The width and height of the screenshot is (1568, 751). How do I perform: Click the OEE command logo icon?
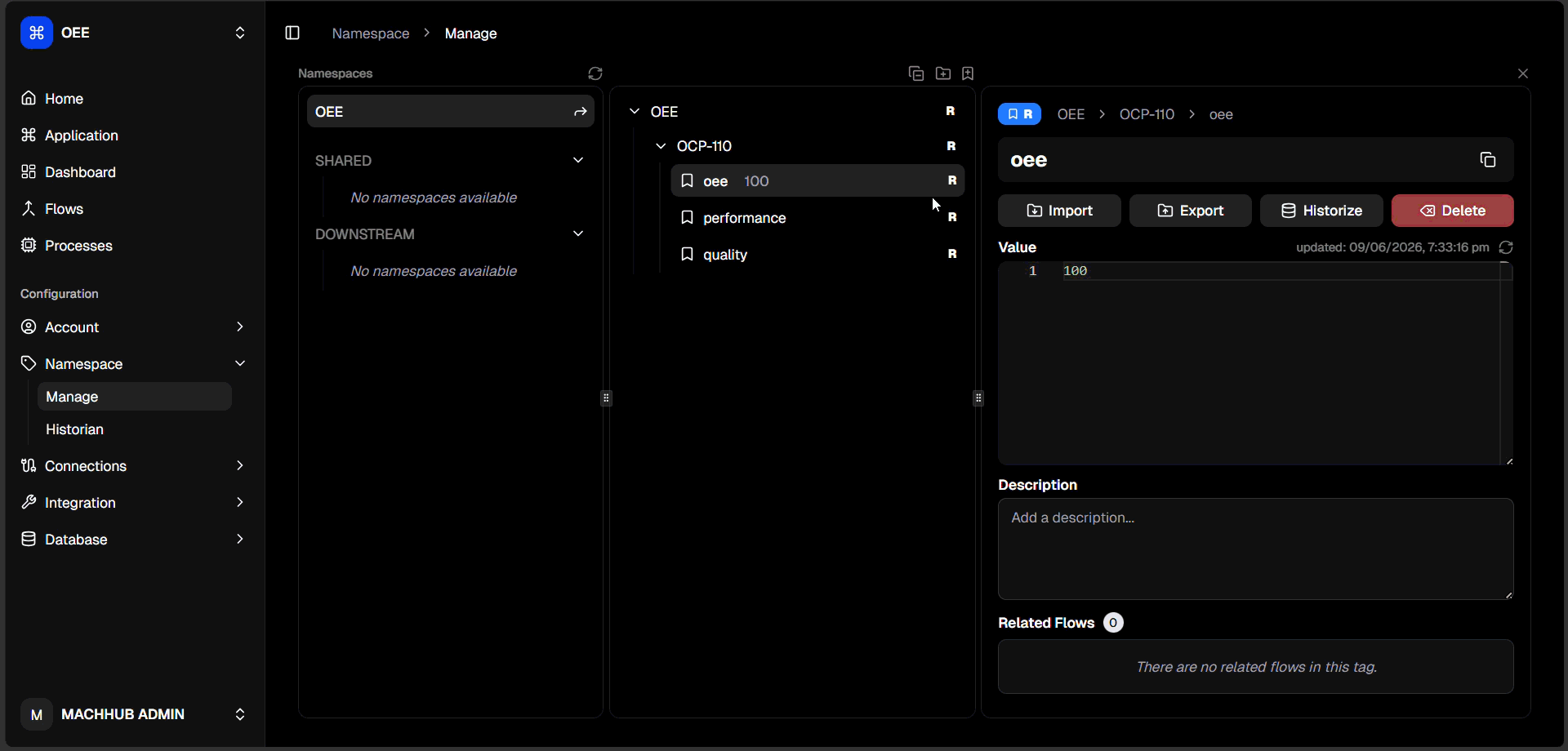(36, 33)
